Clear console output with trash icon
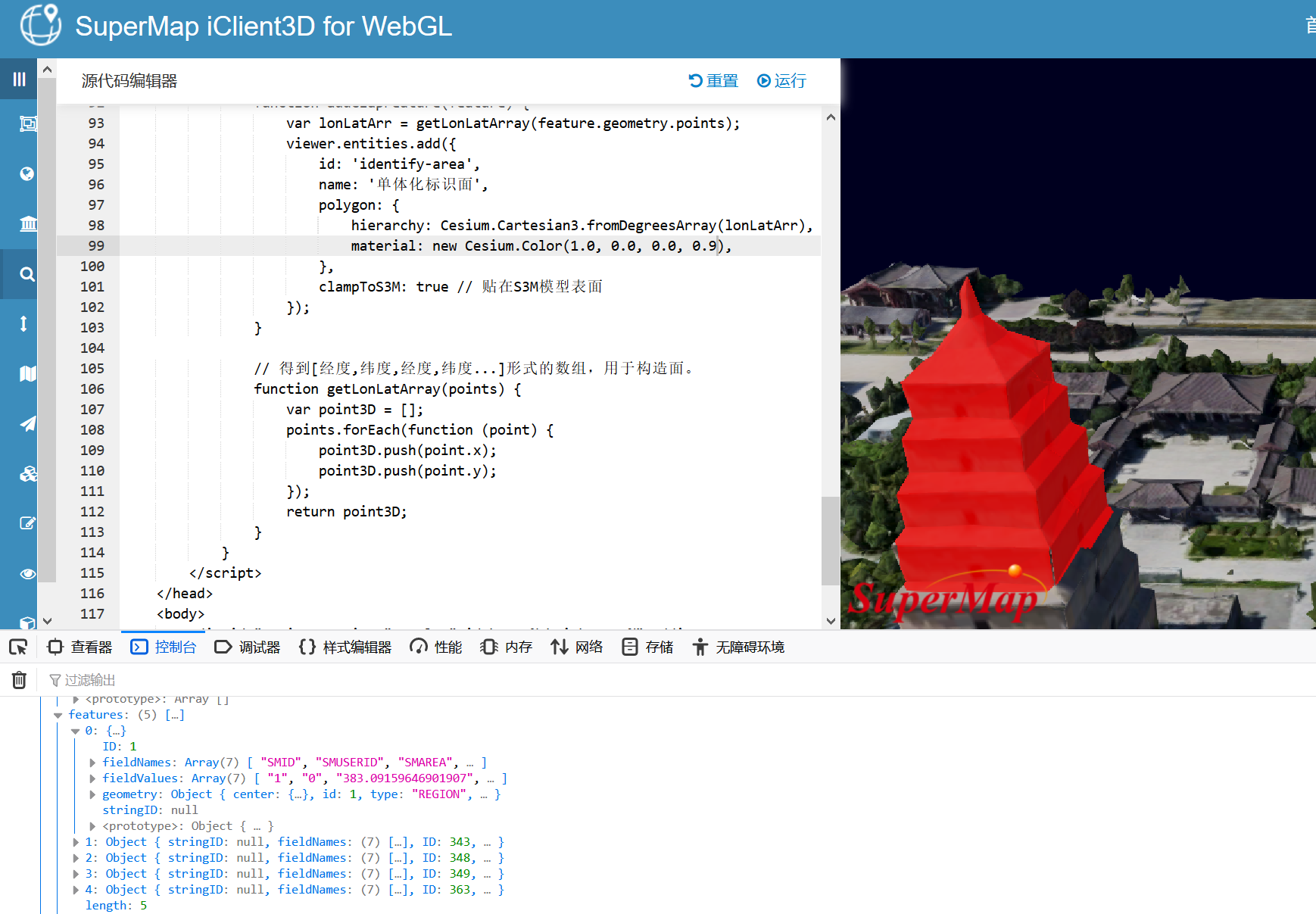Image resolution: width=1316 pixels, height=914 pixels. click(19, 680)
